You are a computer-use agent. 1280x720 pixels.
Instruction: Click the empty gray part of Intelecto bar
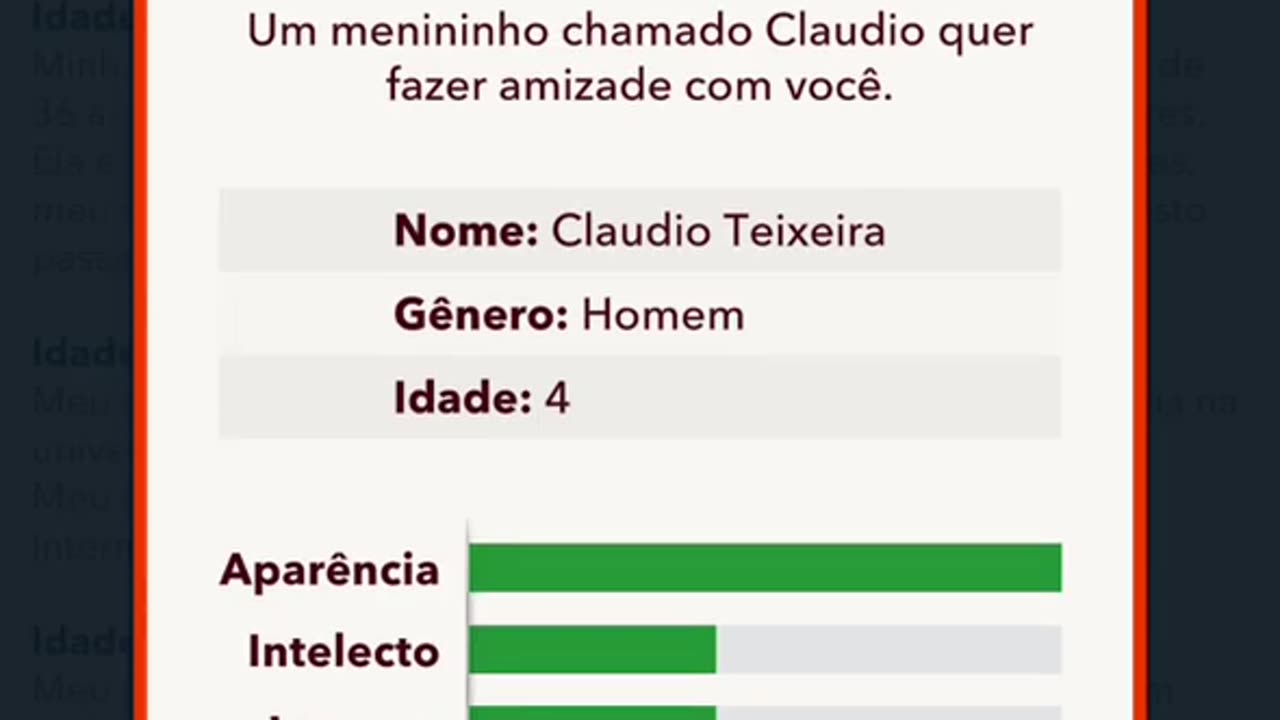[888, 649]
